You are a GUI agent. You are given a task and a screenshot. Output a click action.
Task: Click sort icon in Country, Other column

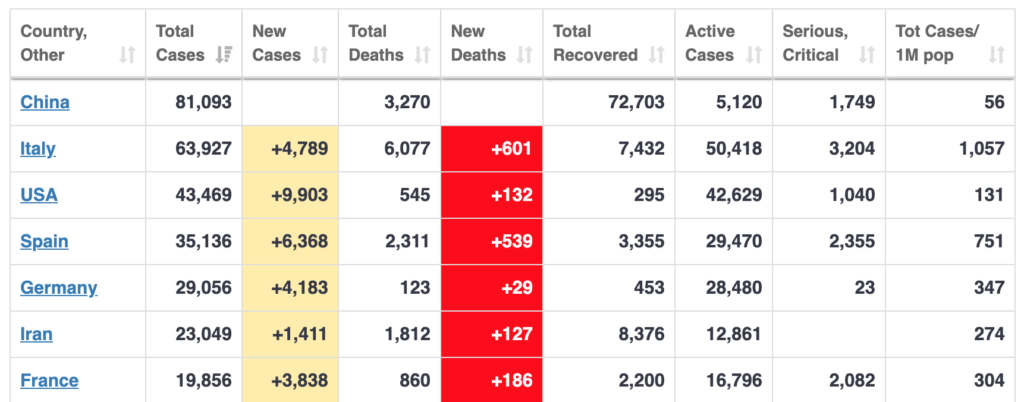127,55
